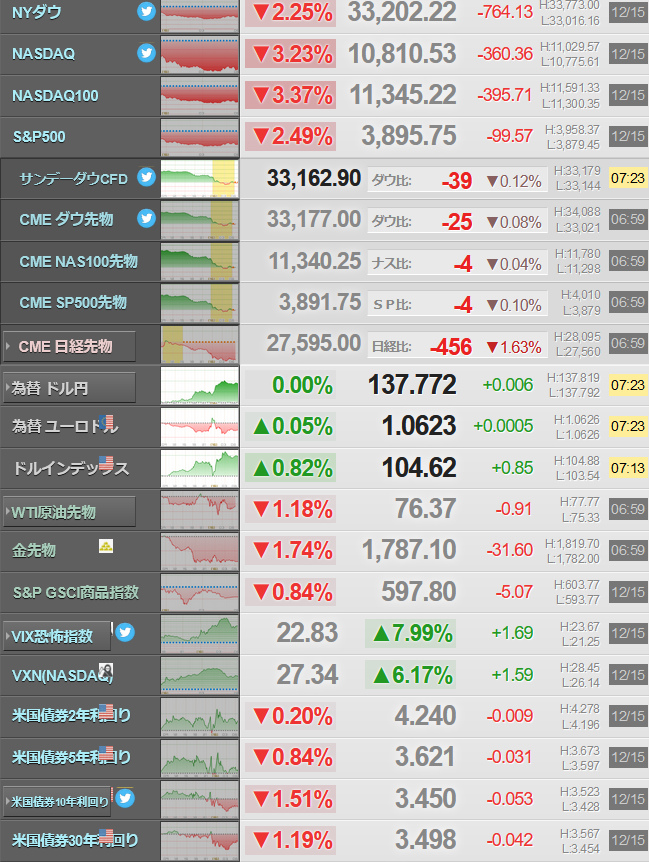The width and height of the screenshot is (649, 862).
Task: Click the NASDAQ100 price 11,345.22
Action: click(403, 95)
